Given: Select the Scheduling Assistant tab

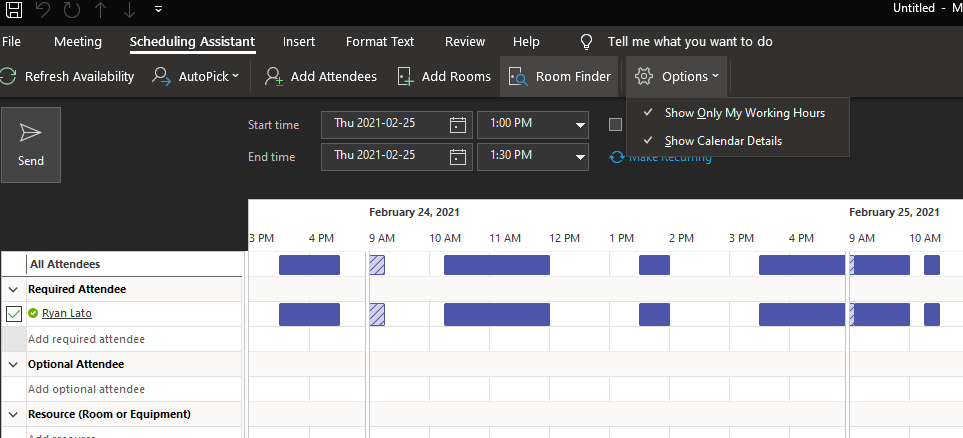Looking at the screenshot, I should [x=192, y=42].
